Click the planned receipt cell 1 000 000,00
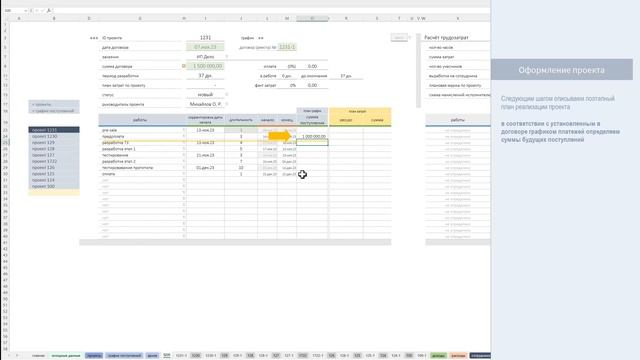640x360 pixels. (x=312, y=136)
